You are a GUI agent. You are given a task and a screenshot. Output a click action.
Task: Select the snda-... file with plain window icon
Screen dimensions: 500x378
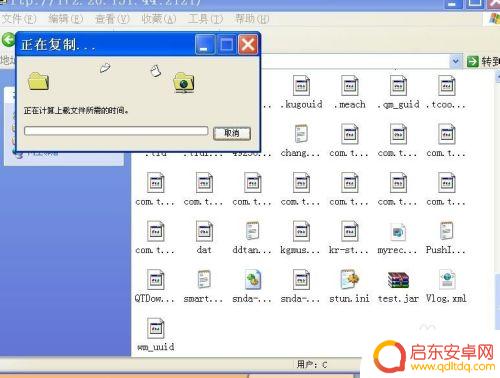301,279
